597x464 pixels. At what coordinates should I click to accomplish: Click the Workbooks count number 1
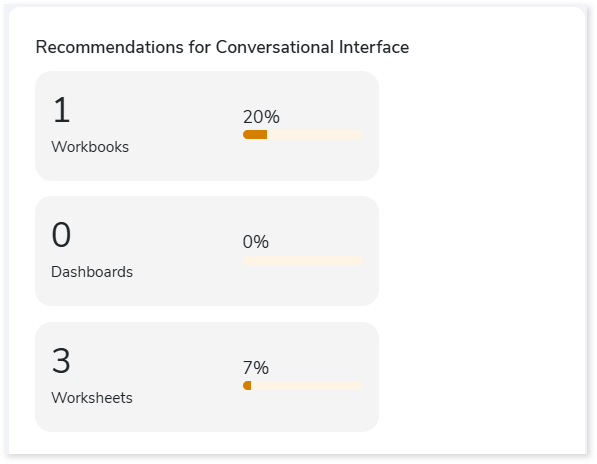(x=62, y=110)
